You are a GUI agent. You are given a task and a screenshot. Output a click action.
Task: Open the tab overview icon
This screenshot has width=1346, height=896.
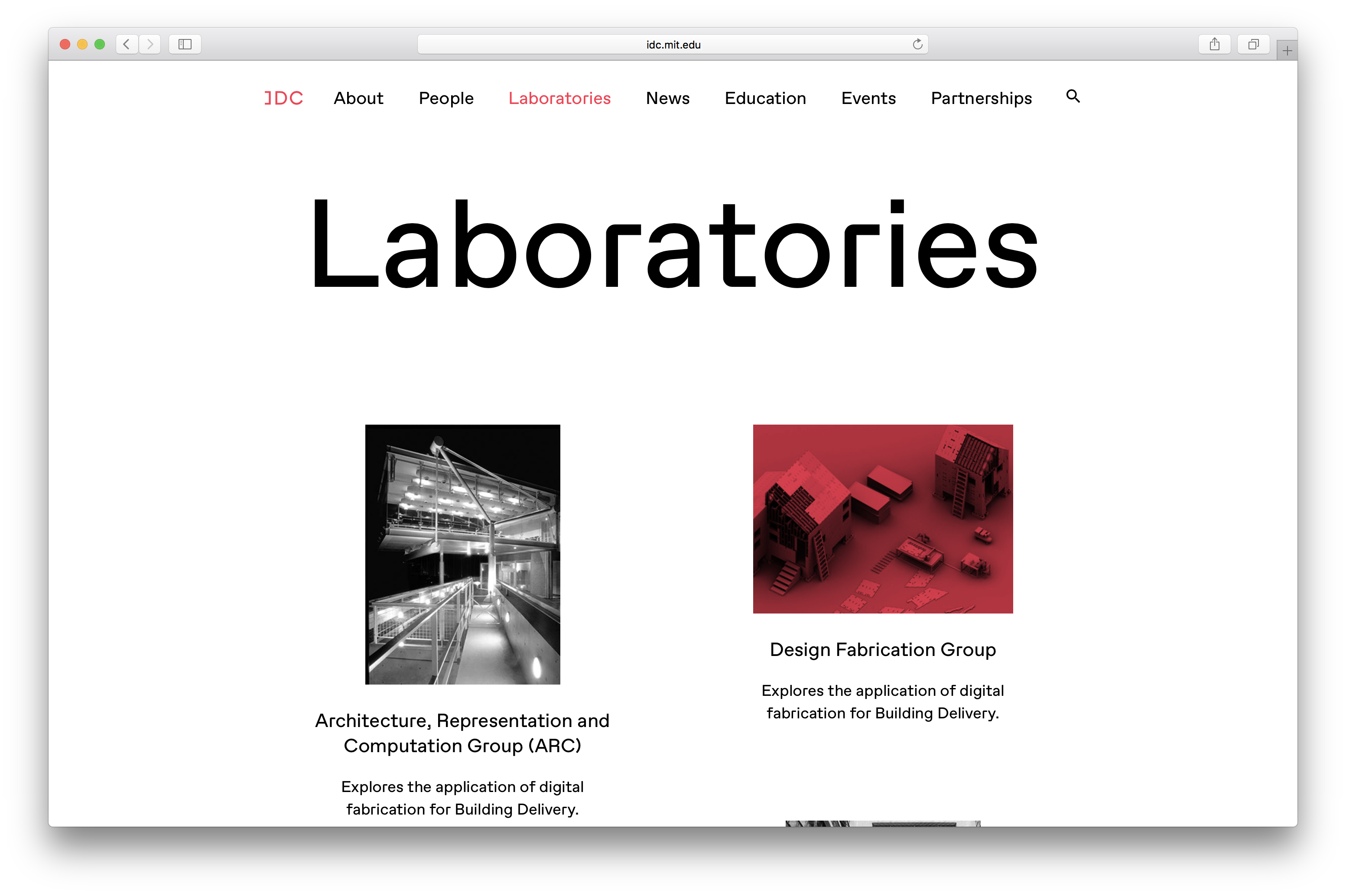pyautogui.click(x=1253, y=44)
